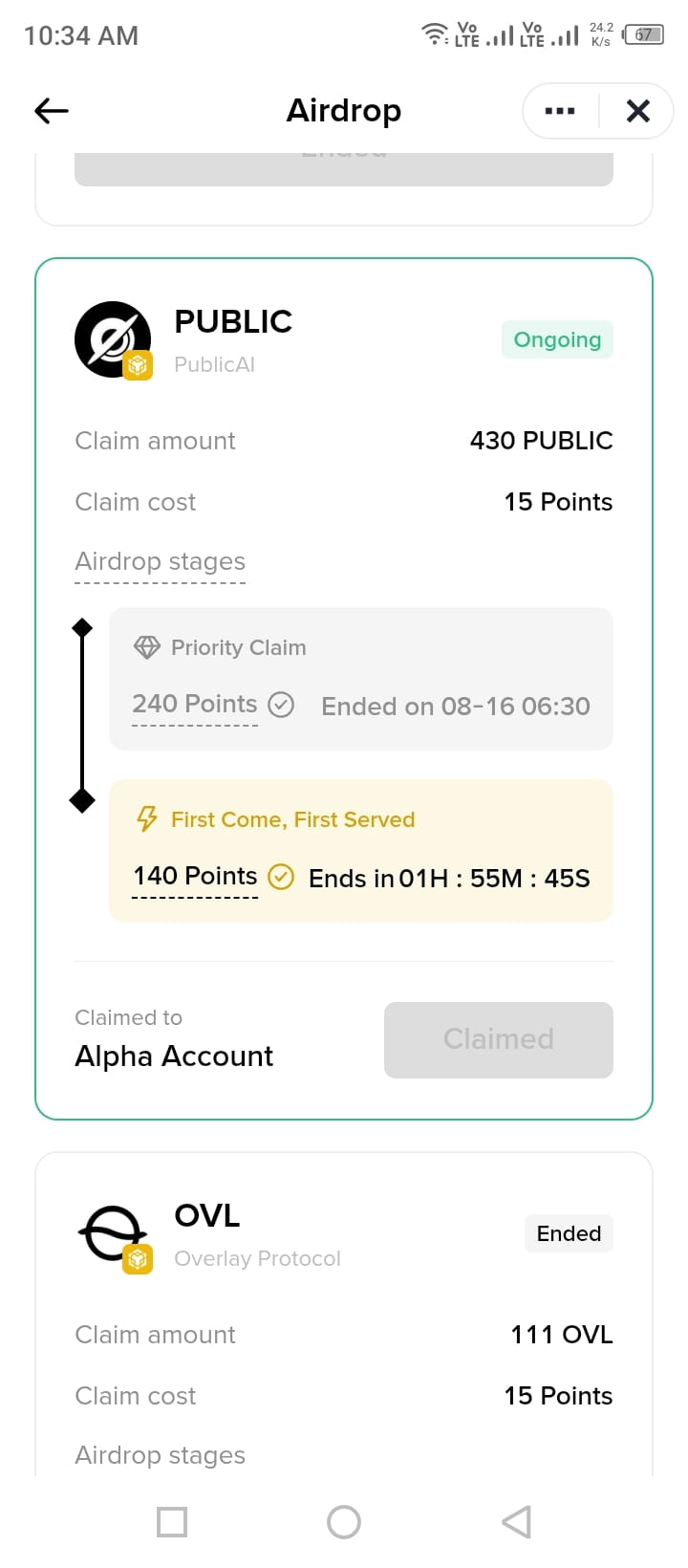
Task: Tap the checkmark next to 240 Points
Action: click(281, 705)
